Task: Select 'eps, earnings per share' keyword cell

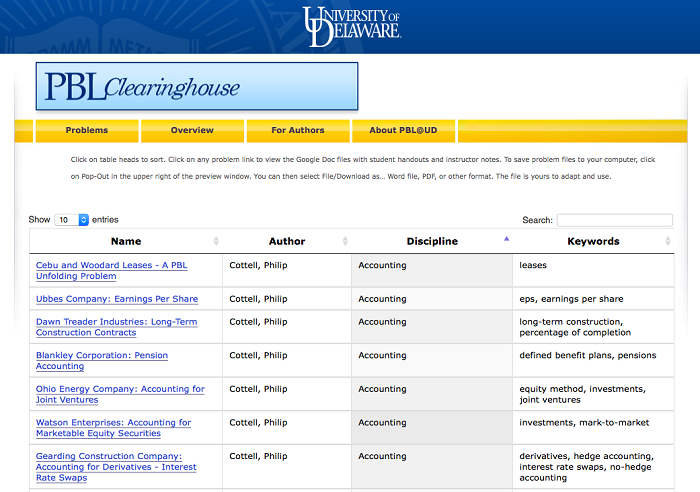Action: (593, 299)
